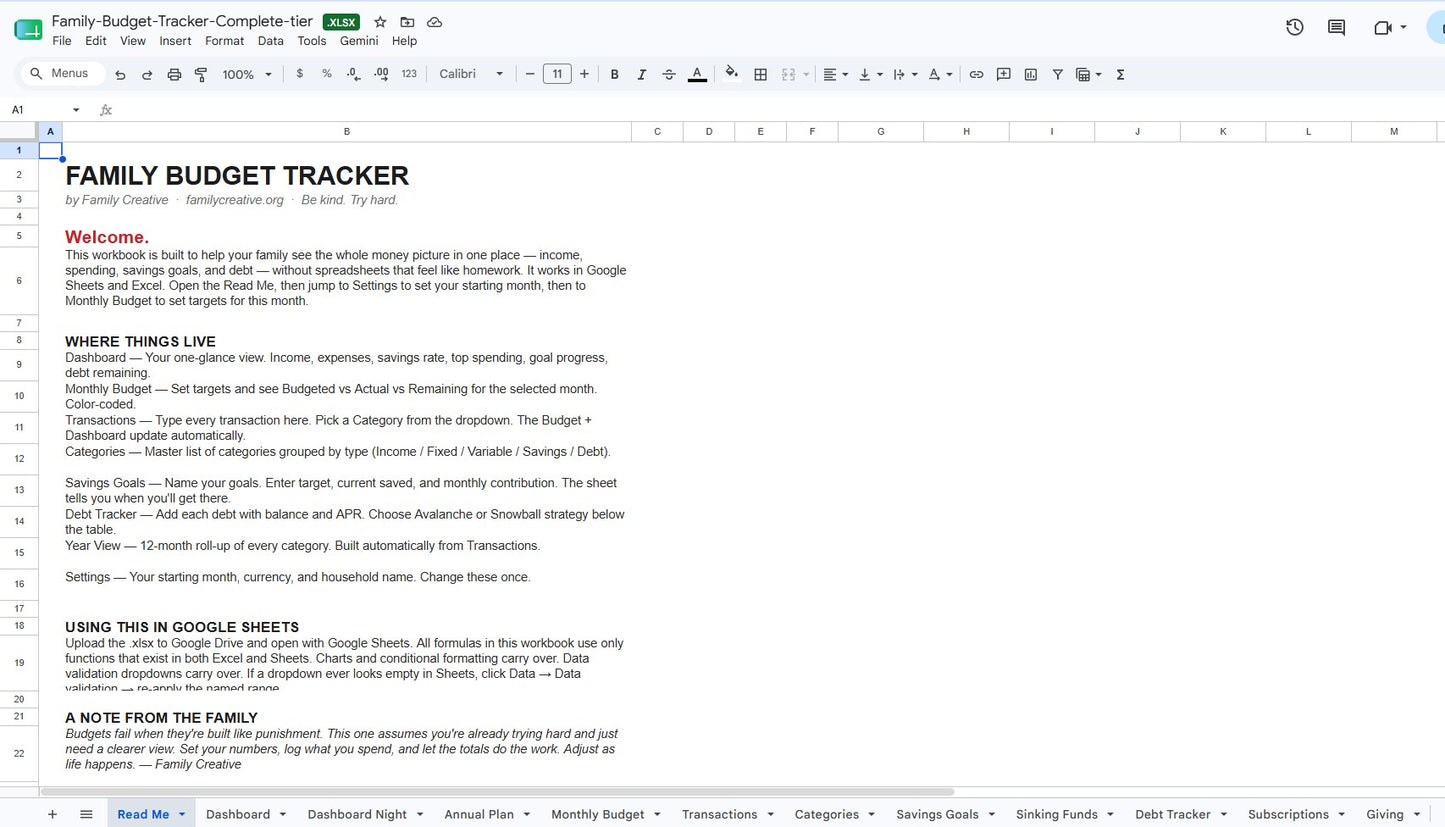
Task: Open the Insert menu
Action: click(175, 41)
